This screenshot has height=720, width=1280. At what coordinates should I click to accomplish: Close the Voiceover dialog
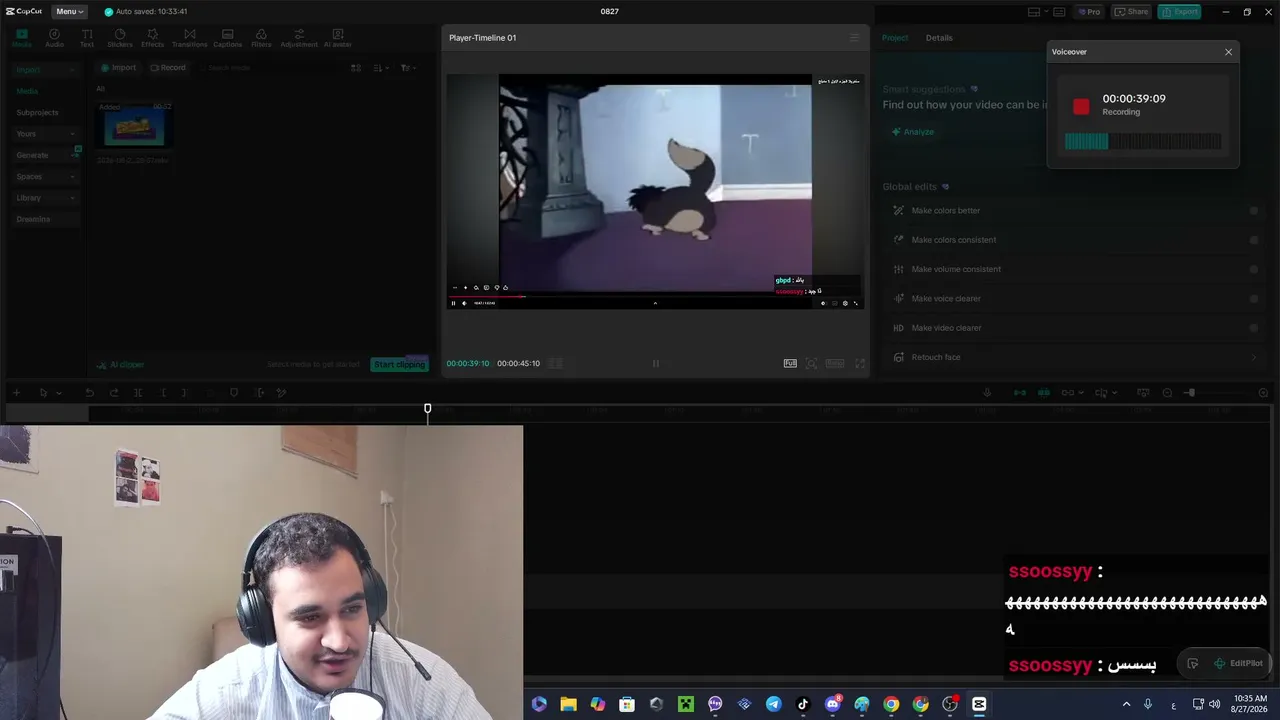coord(1228,52)
